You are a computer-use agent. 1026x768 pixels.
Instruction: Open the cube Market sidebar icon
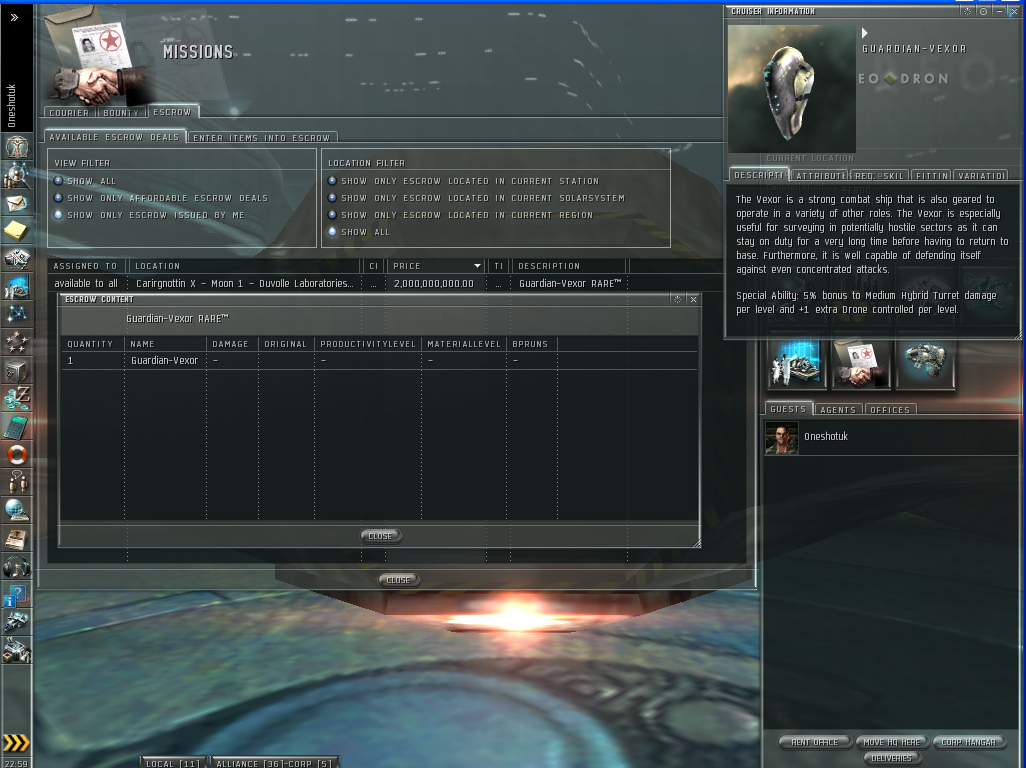(16, 370)
